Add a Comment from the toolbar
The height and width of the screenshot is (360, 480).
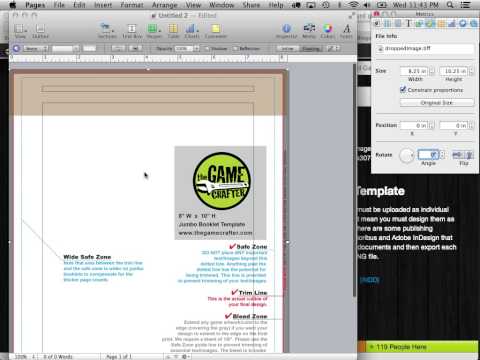coord(216,31)
